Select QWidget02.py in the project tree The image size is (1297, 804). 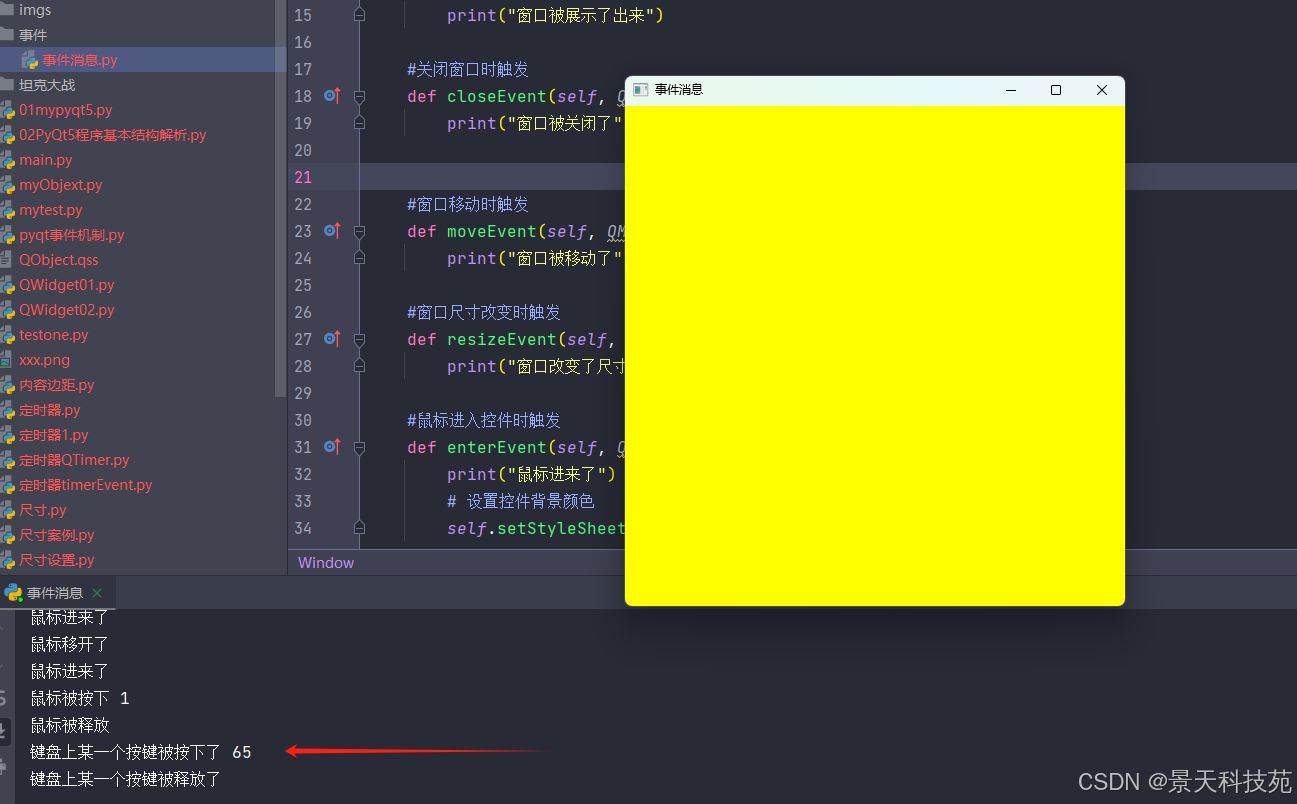pos(66,310)
